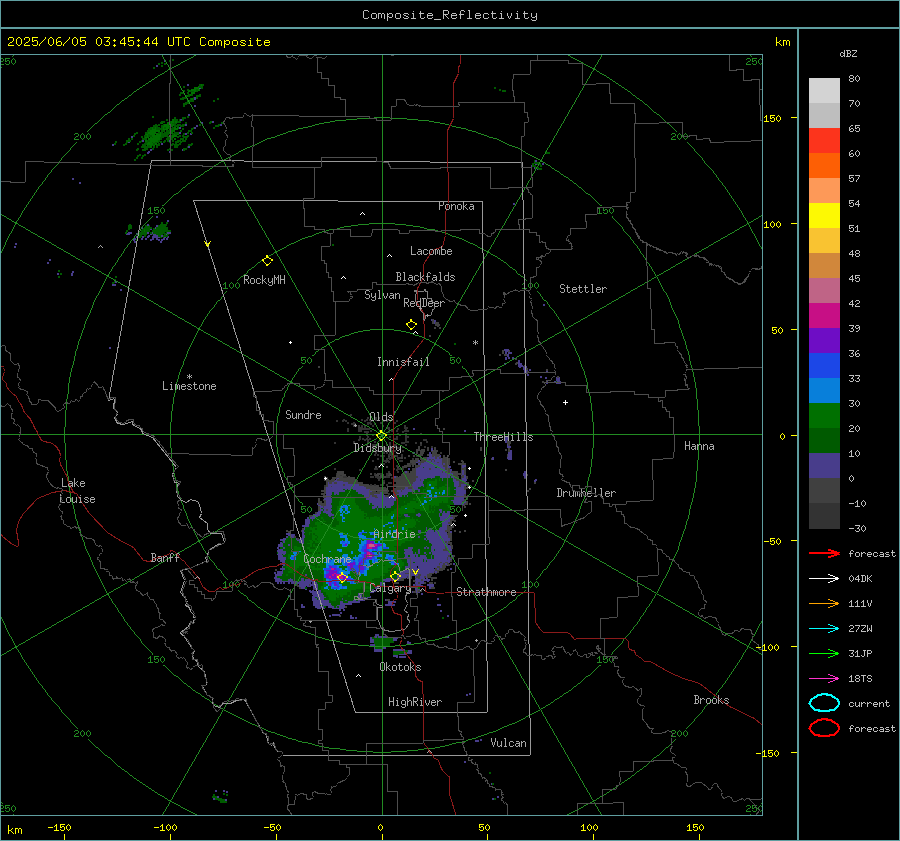The height and width of the screenshot is (841, 900).
Task: Click the magenta 18TS arrow icon
Action: click(824, 679)
